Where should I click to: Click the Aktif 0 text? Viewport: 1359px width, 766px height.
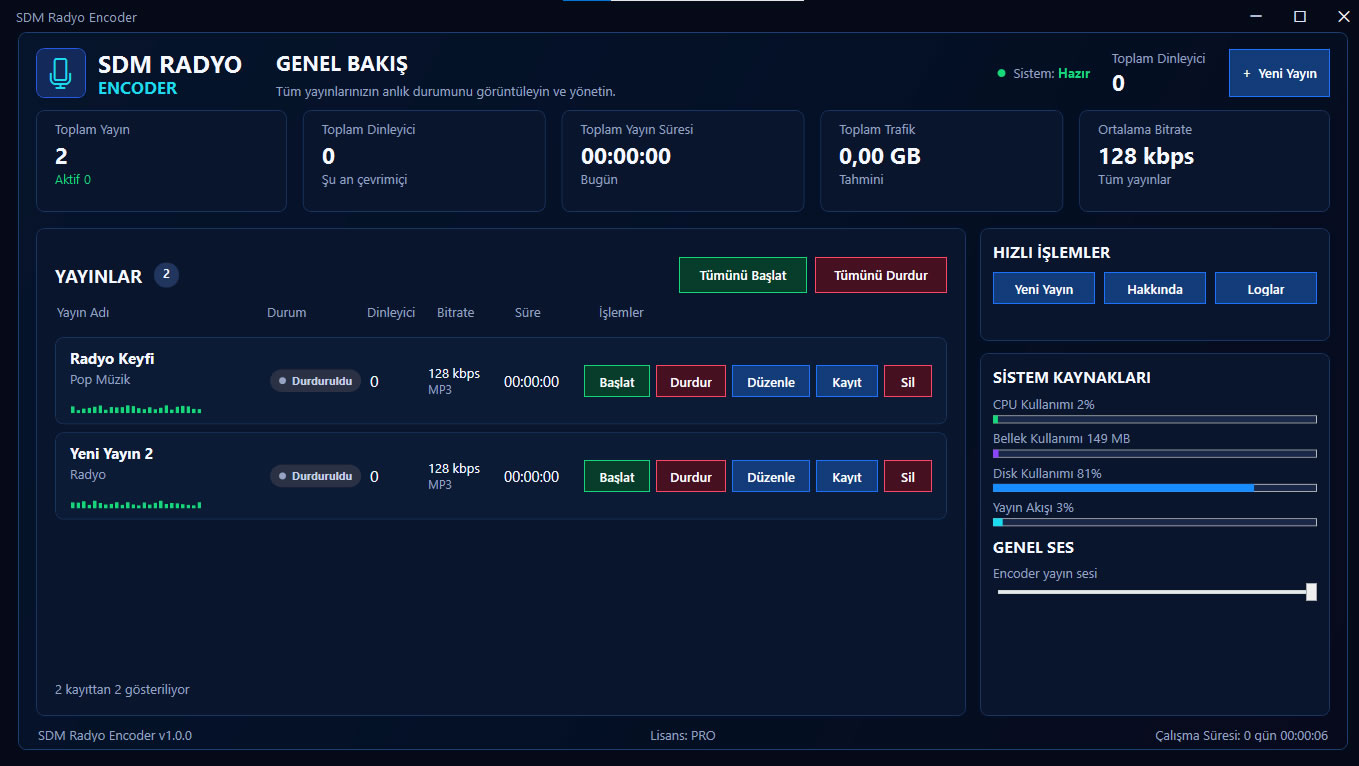(73, 180)
